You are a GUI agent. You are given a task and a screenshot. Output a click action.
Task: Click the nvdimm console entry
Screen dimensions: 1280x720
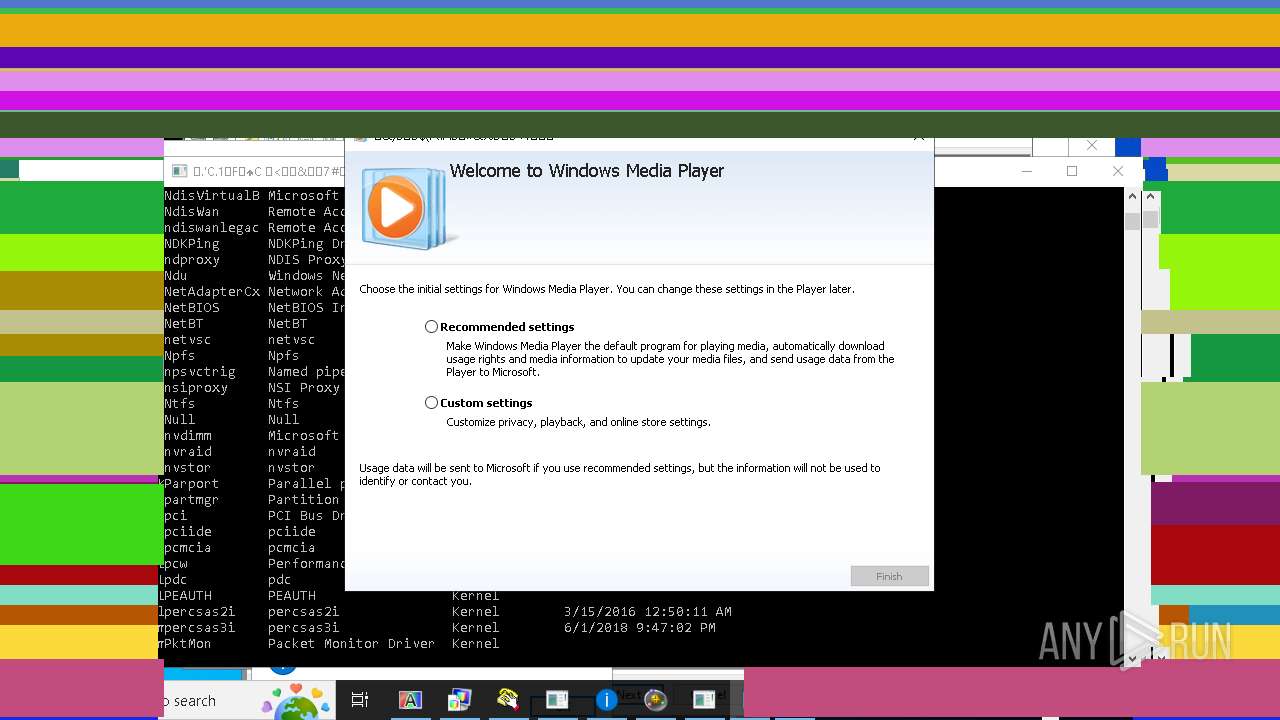coord(188,436)
